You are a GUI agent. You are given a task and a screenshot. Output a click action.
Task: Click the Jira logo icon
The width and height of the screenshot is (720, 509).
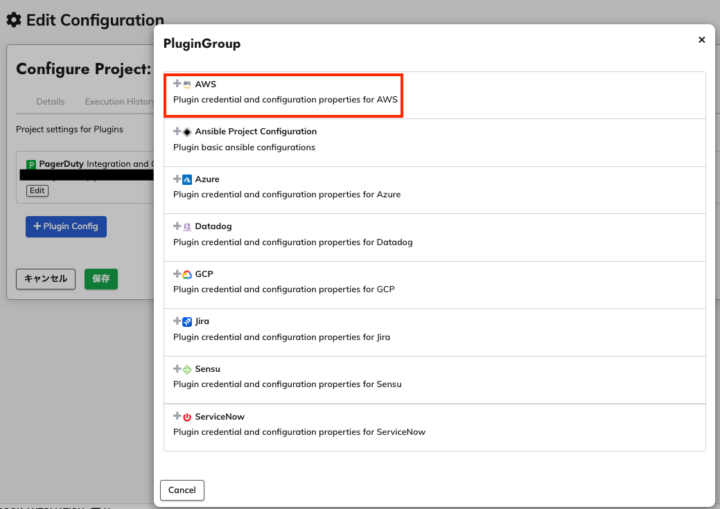click(x=187, y=322)
